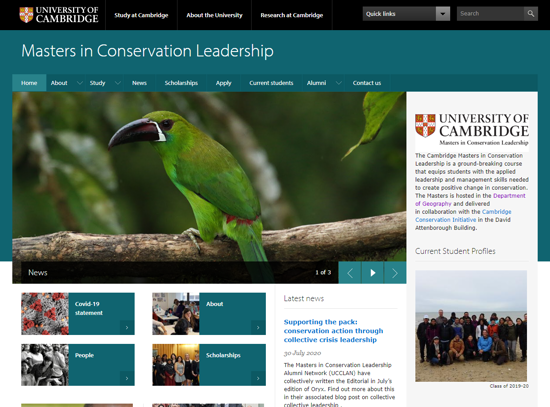Advance to the next carousel slide

click(395, 273)
